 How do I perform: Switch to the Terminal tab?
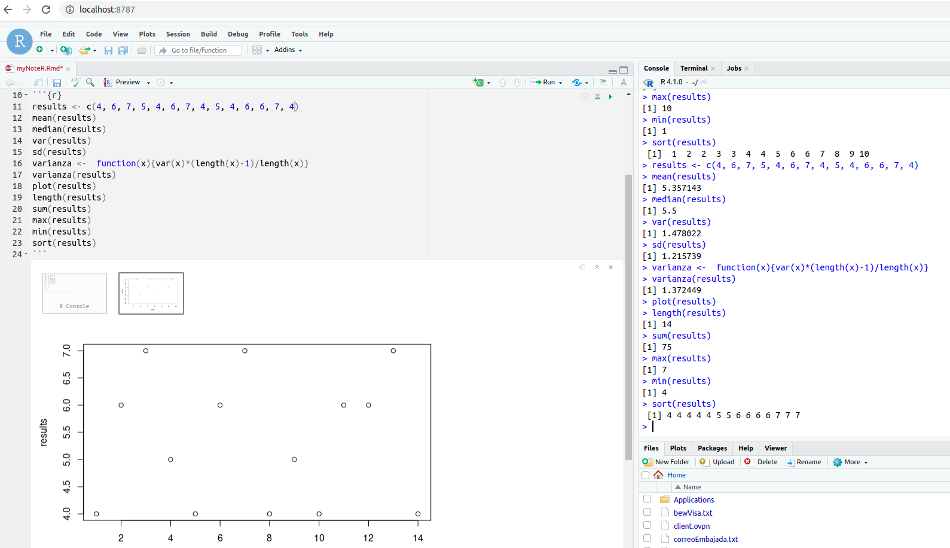tap(693, 68)
